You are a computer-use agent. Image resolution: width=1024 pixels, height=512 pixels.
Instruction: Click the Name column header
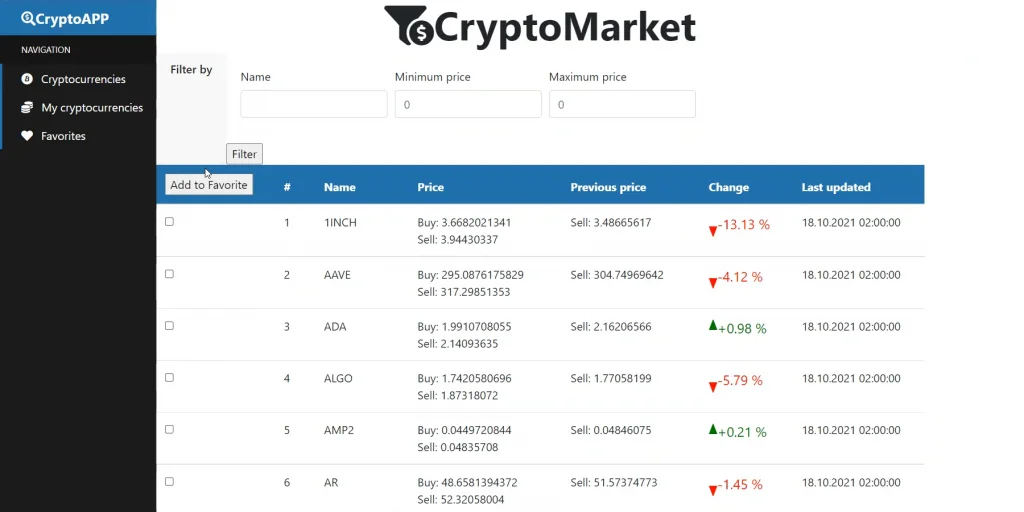coord(340,187)
